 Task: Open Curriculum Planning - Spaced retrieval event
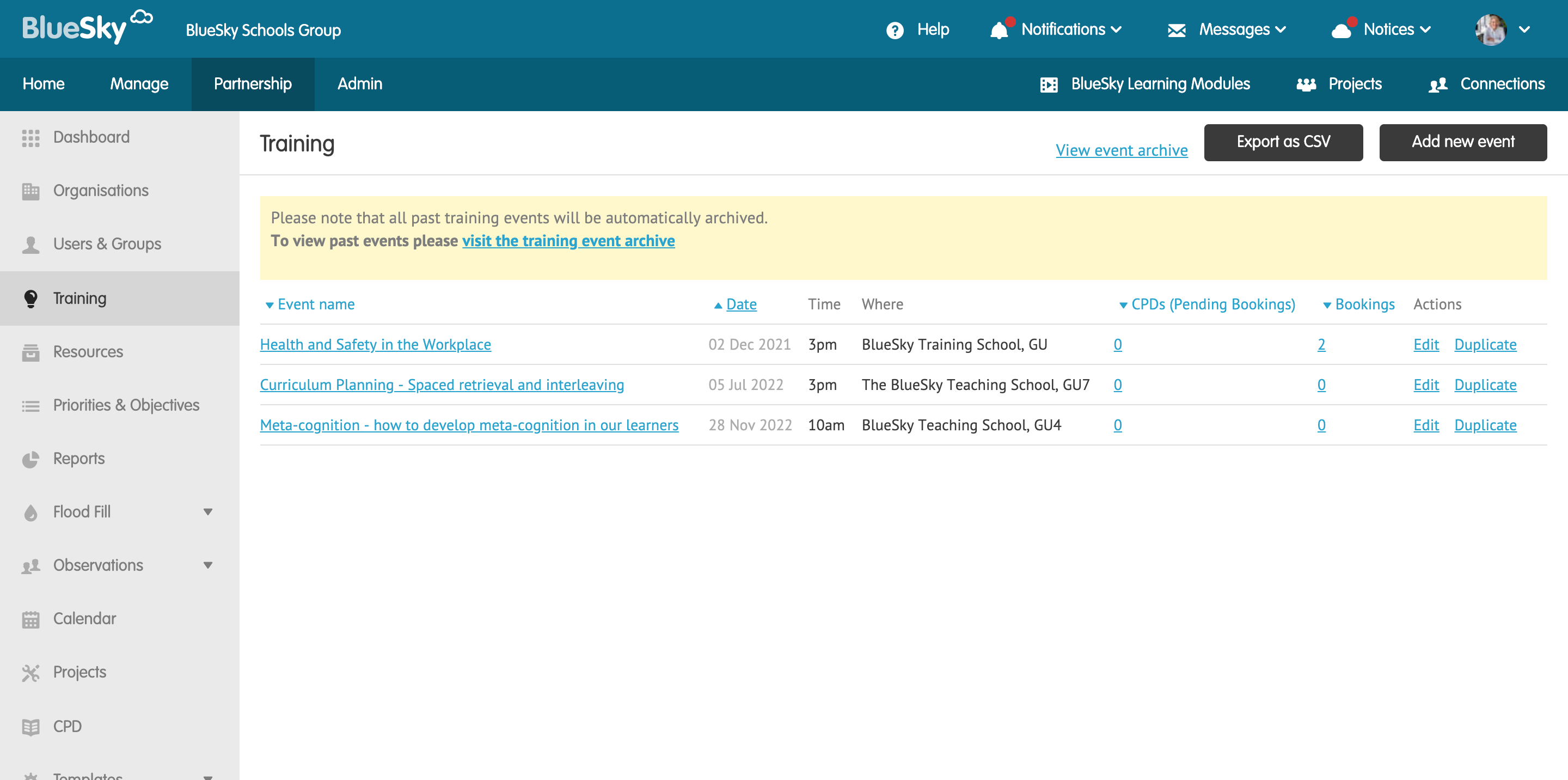click(442, 385)
